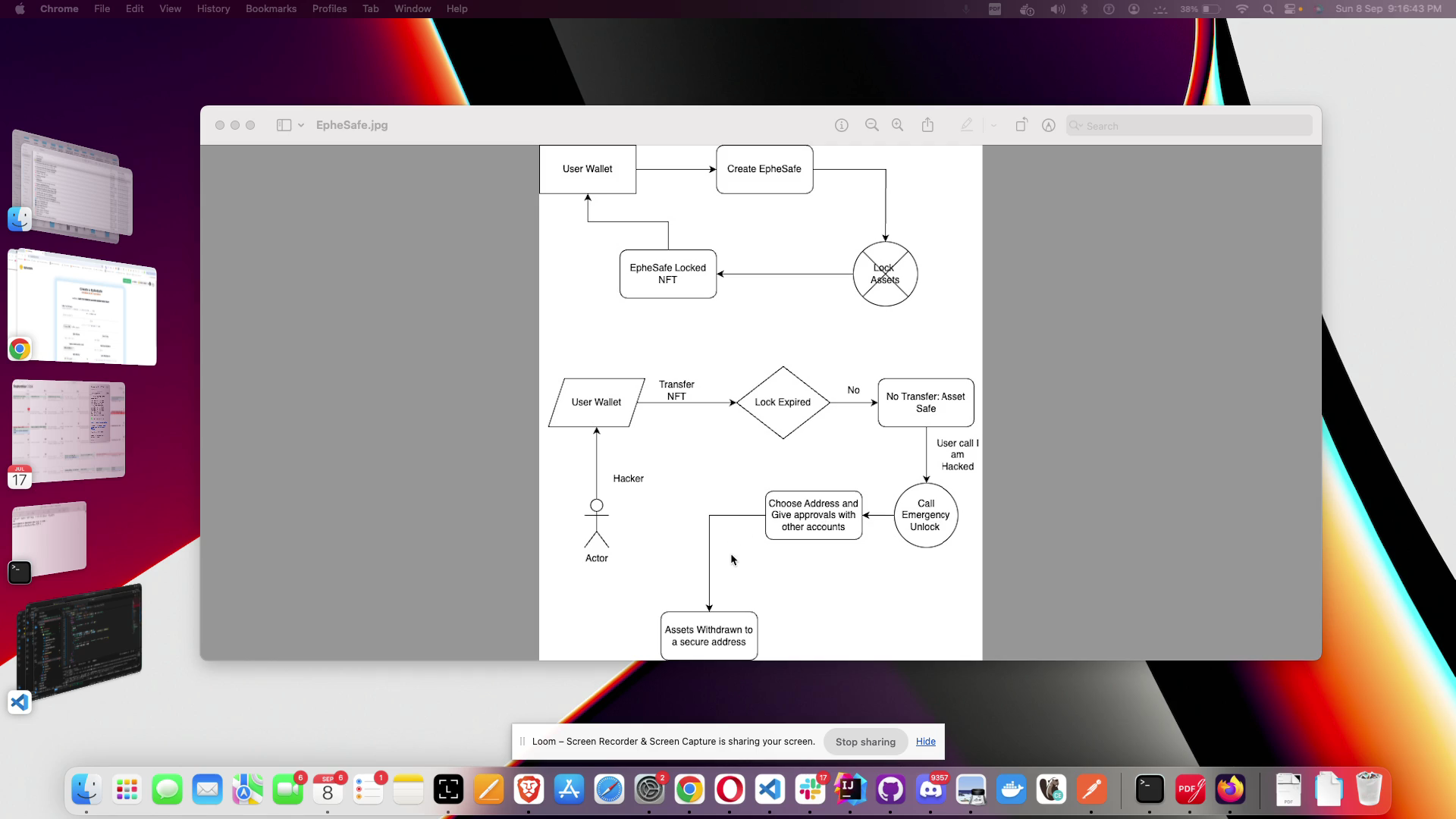
Task: Click Stop sharing in the Loom bar
Action: click(x=865, y=742)
